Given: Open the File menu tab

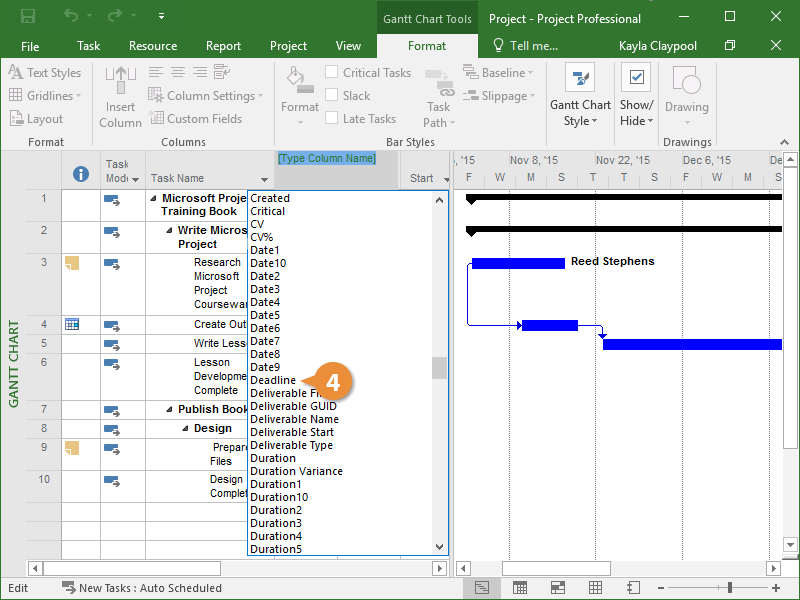Looking at the screenshot, I should point(30,46).
